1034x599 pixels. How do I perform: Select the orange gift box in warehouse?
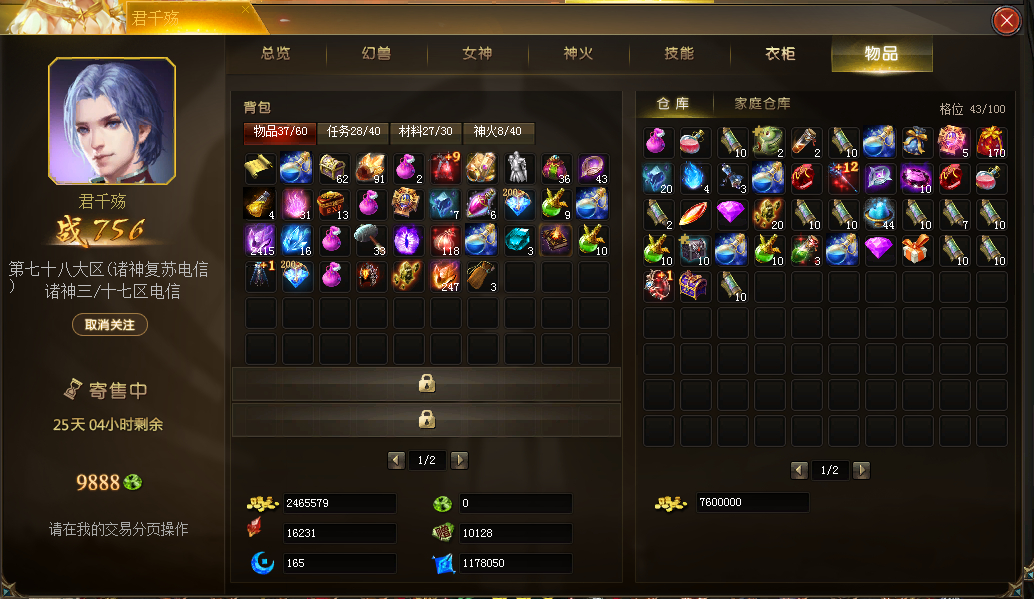coord(917,251)
